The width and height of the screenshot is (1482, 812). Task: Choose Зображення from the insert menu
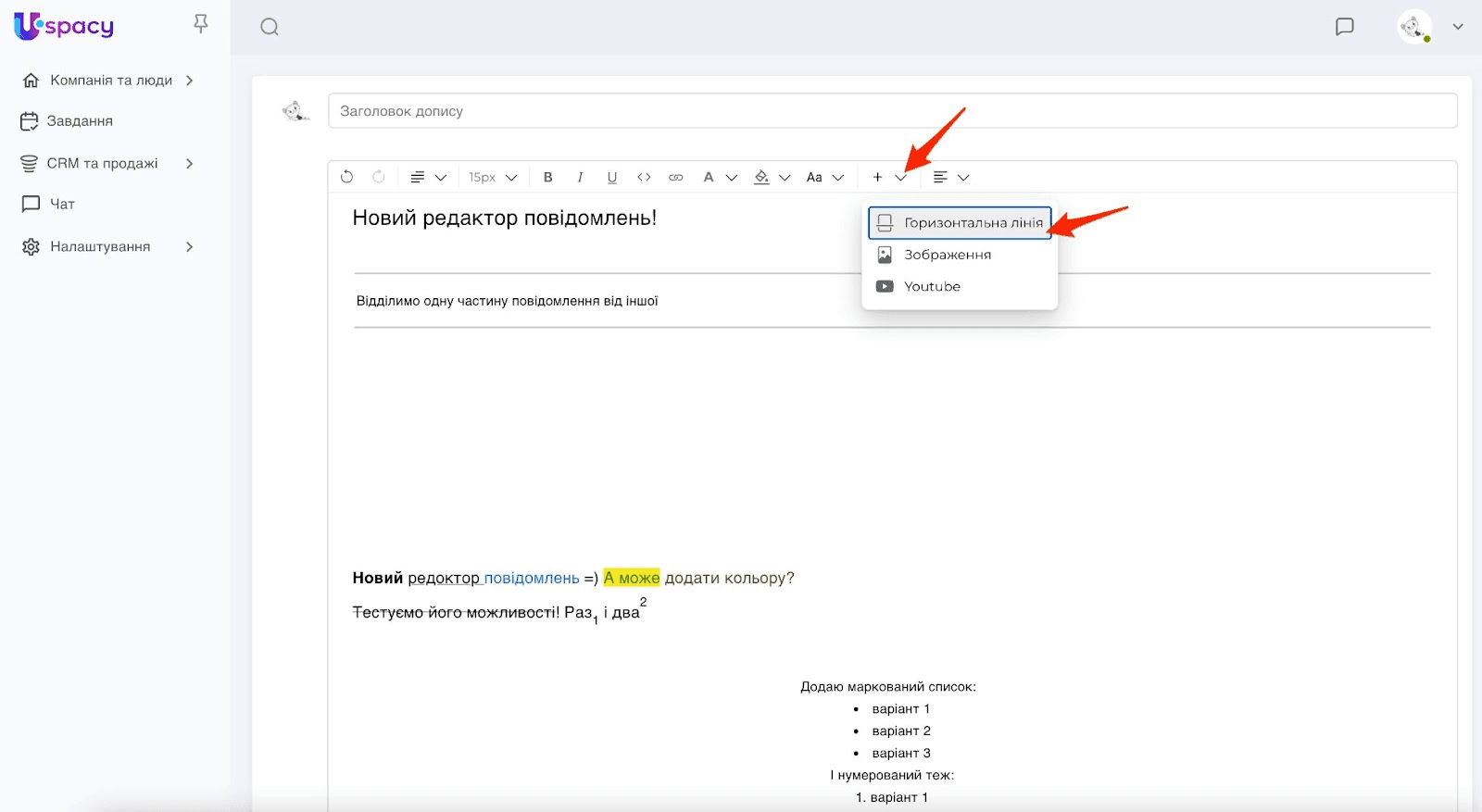pyautogui.click(x=947, y=255)
